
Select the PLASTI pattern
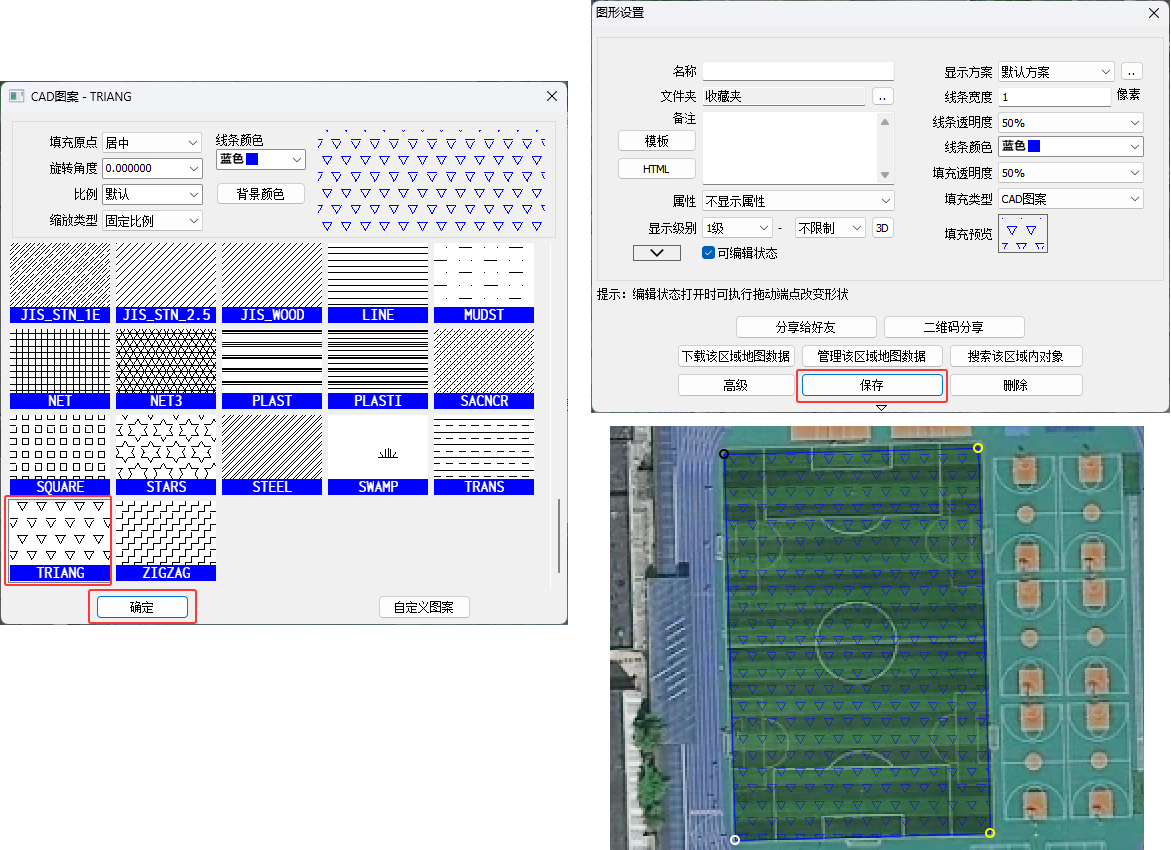tap(378, 368)
